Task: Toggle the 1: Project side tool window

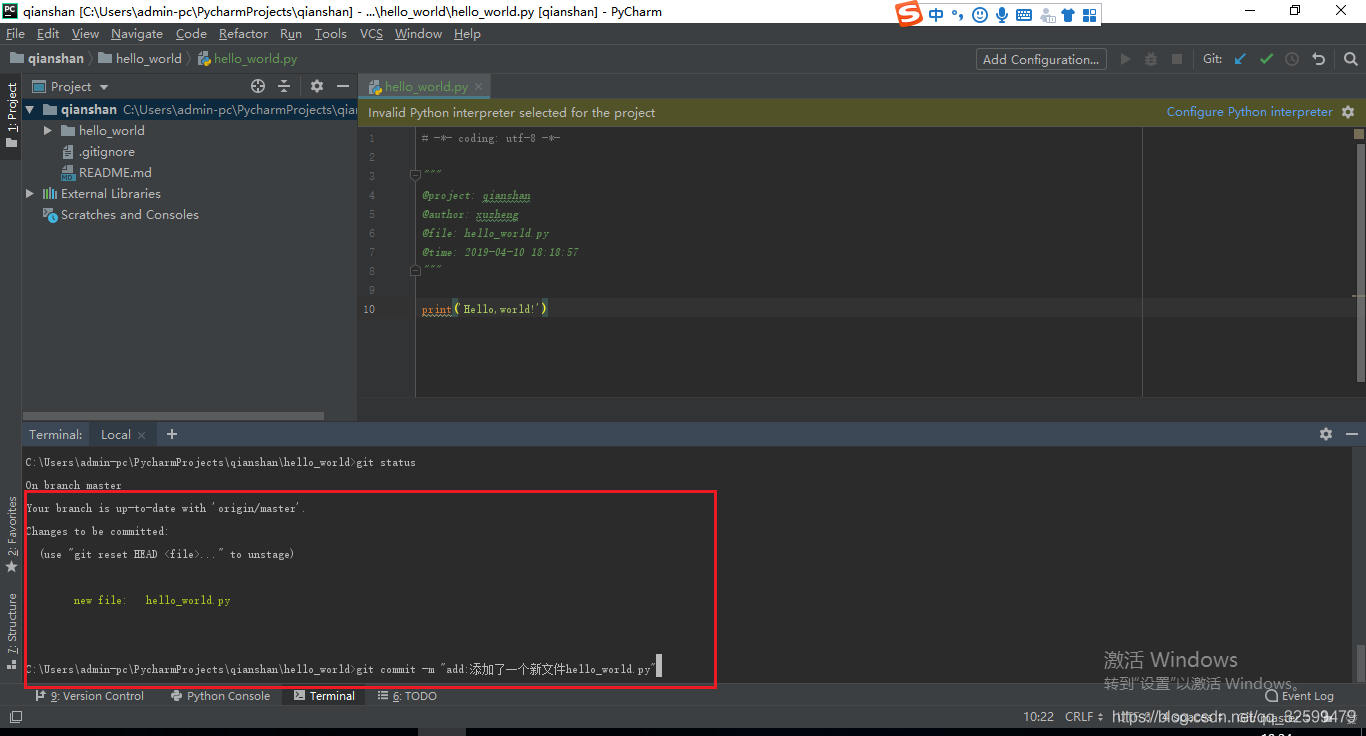Action: (x=11, y=115)
